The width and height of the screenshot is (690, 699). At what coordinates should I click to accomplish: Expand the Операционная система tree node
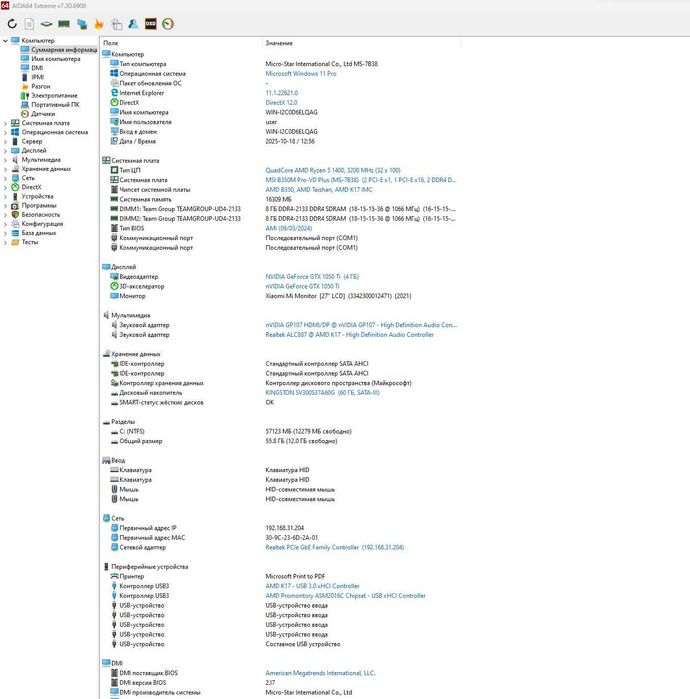pyautogui.click(x=5, y=132)
